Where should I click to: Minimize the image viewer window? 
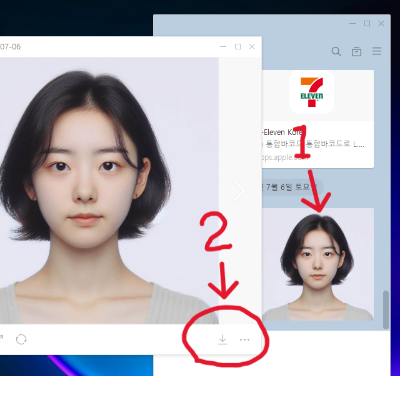tap(223, 47)
